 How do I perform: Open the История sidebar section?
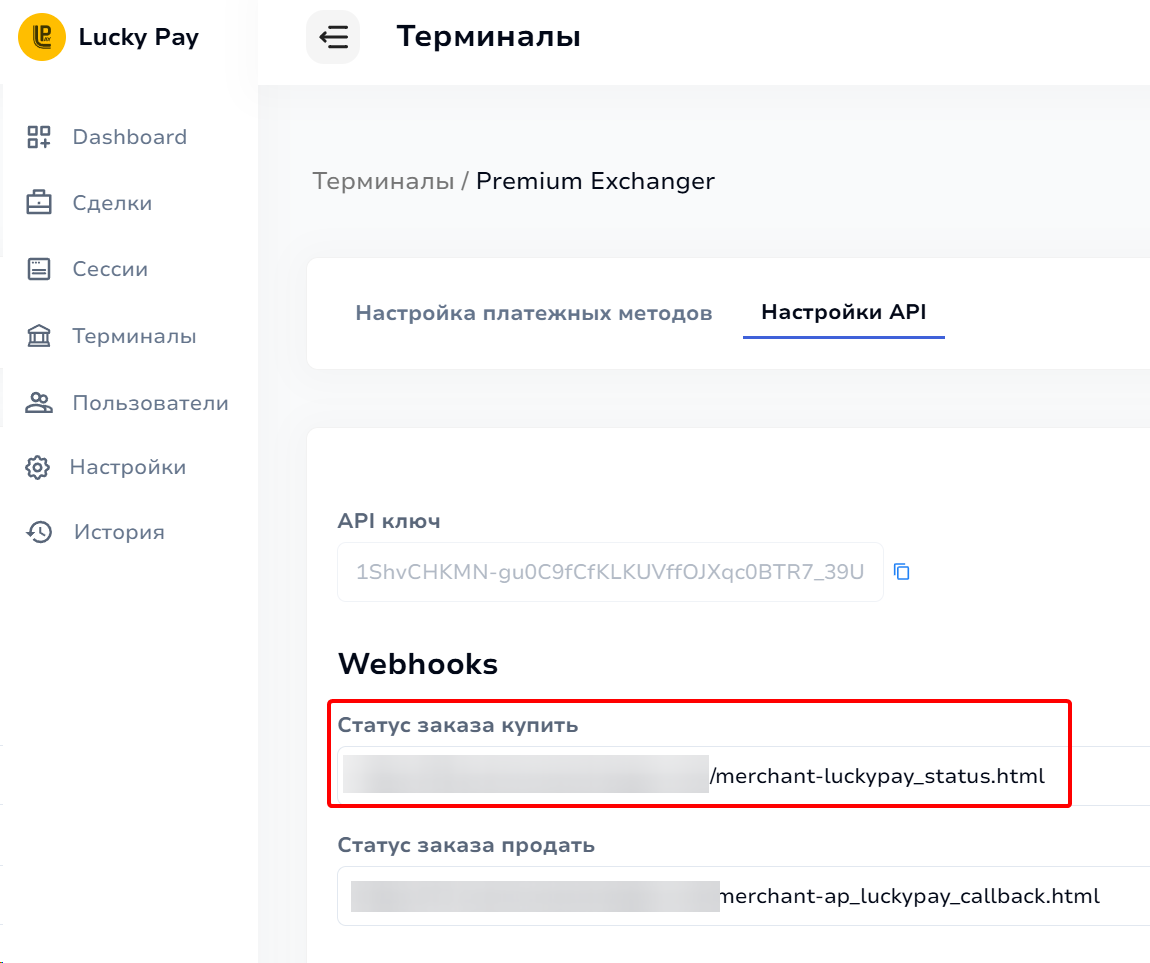click(119, 532)
